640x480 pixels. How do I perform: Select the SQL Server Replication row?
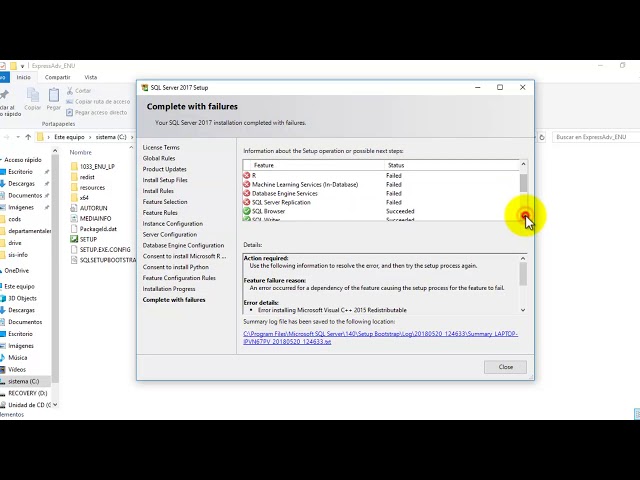(380, 202)
